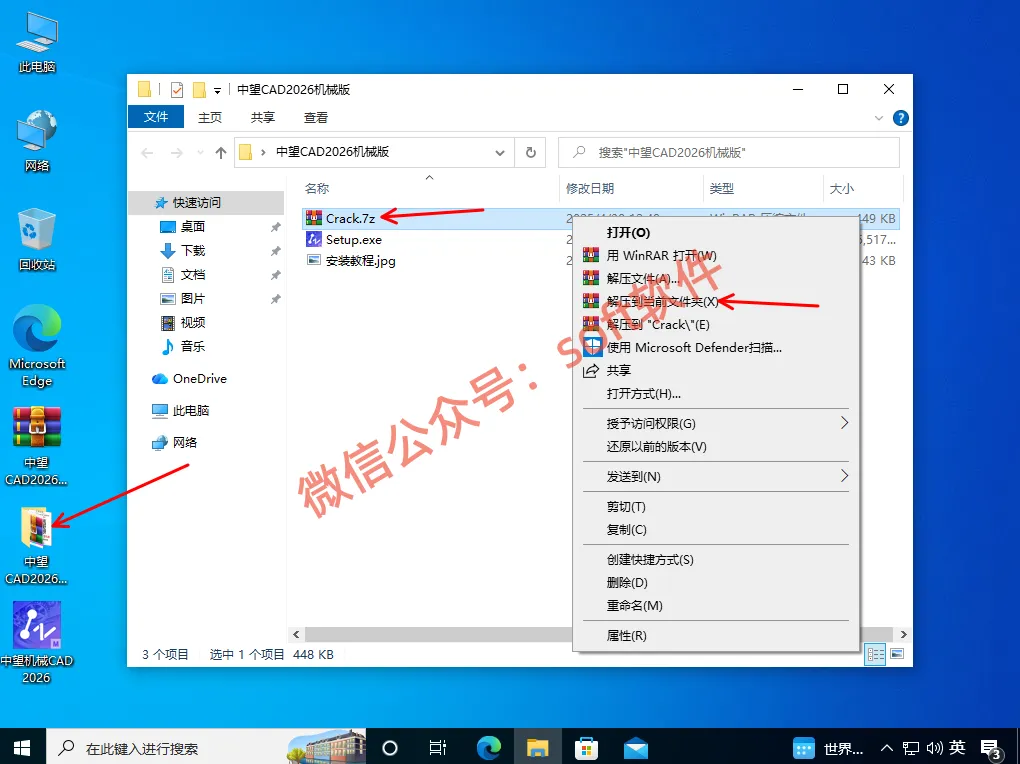Switch to large icons view in status bar
The image size is (1020, 764).
tap(897, 654)
